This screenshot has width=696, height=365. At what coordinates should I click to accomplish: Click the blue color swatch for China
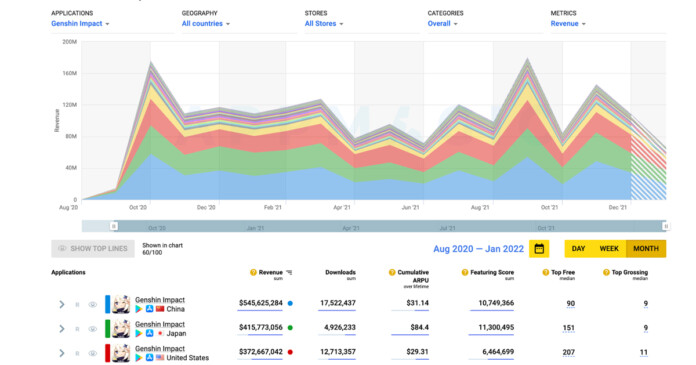pos(107,304)
